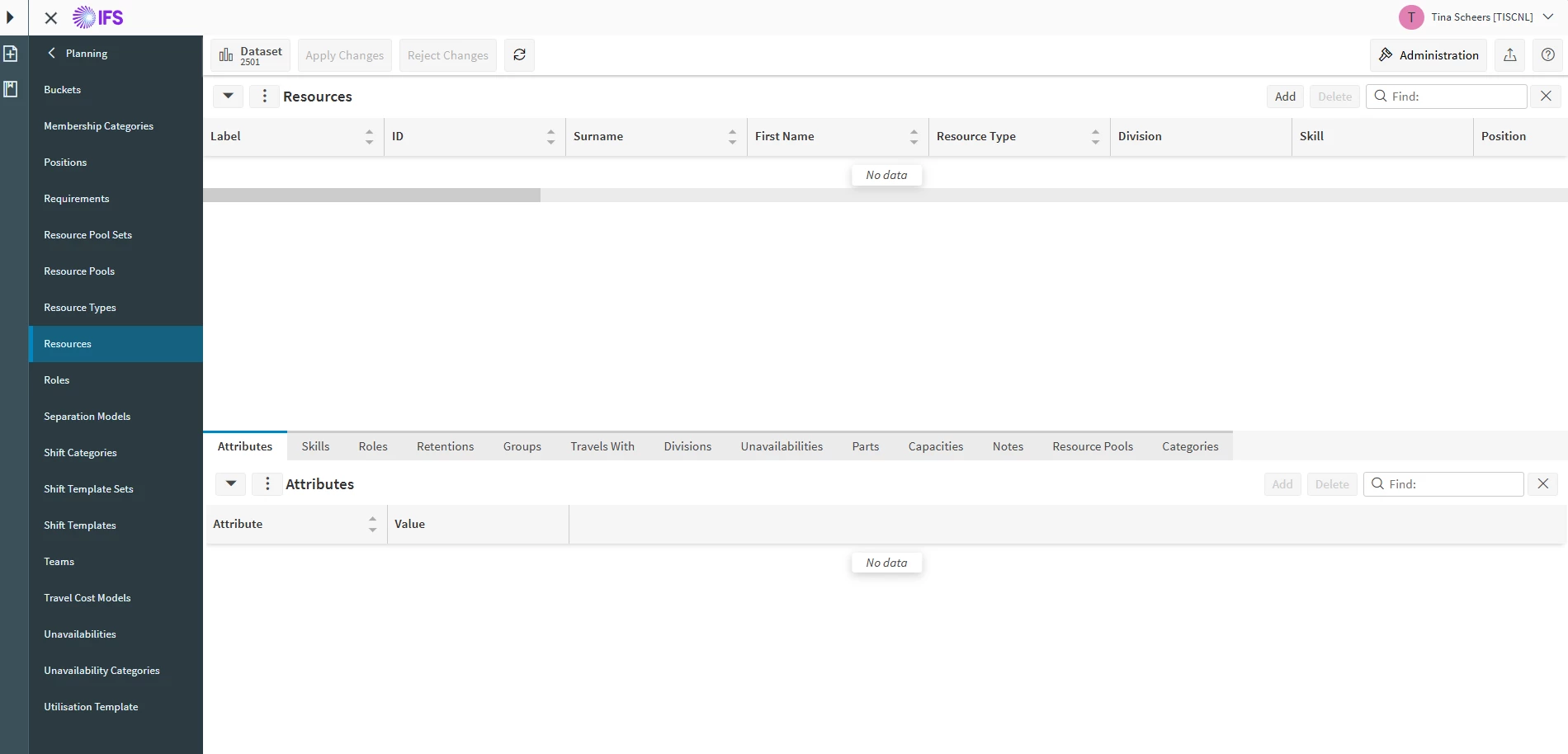Click the Position column header
The width and height of the screenshot is (1568, 754).
tap(1520, 137)
